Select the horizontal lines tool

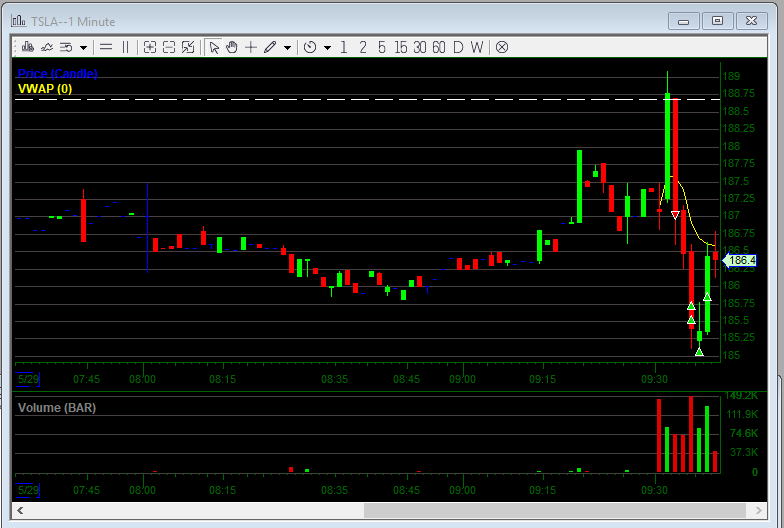point(106,47)
